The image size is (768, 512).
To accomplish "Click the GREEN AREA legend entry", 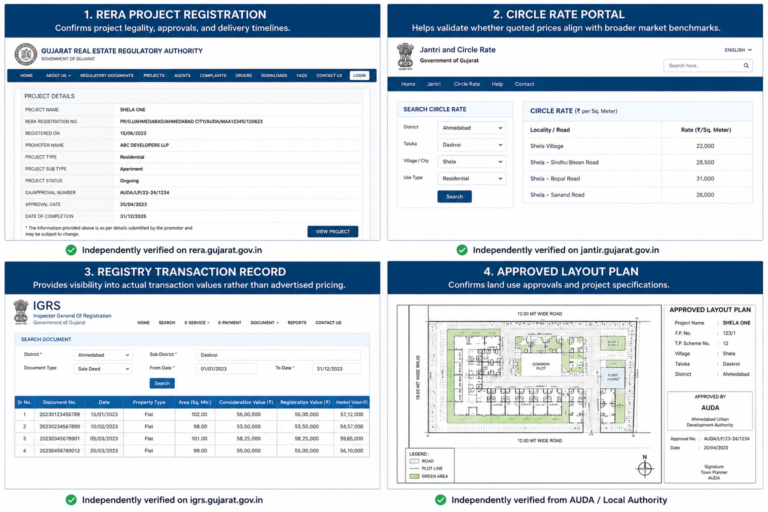I will 429,476.
